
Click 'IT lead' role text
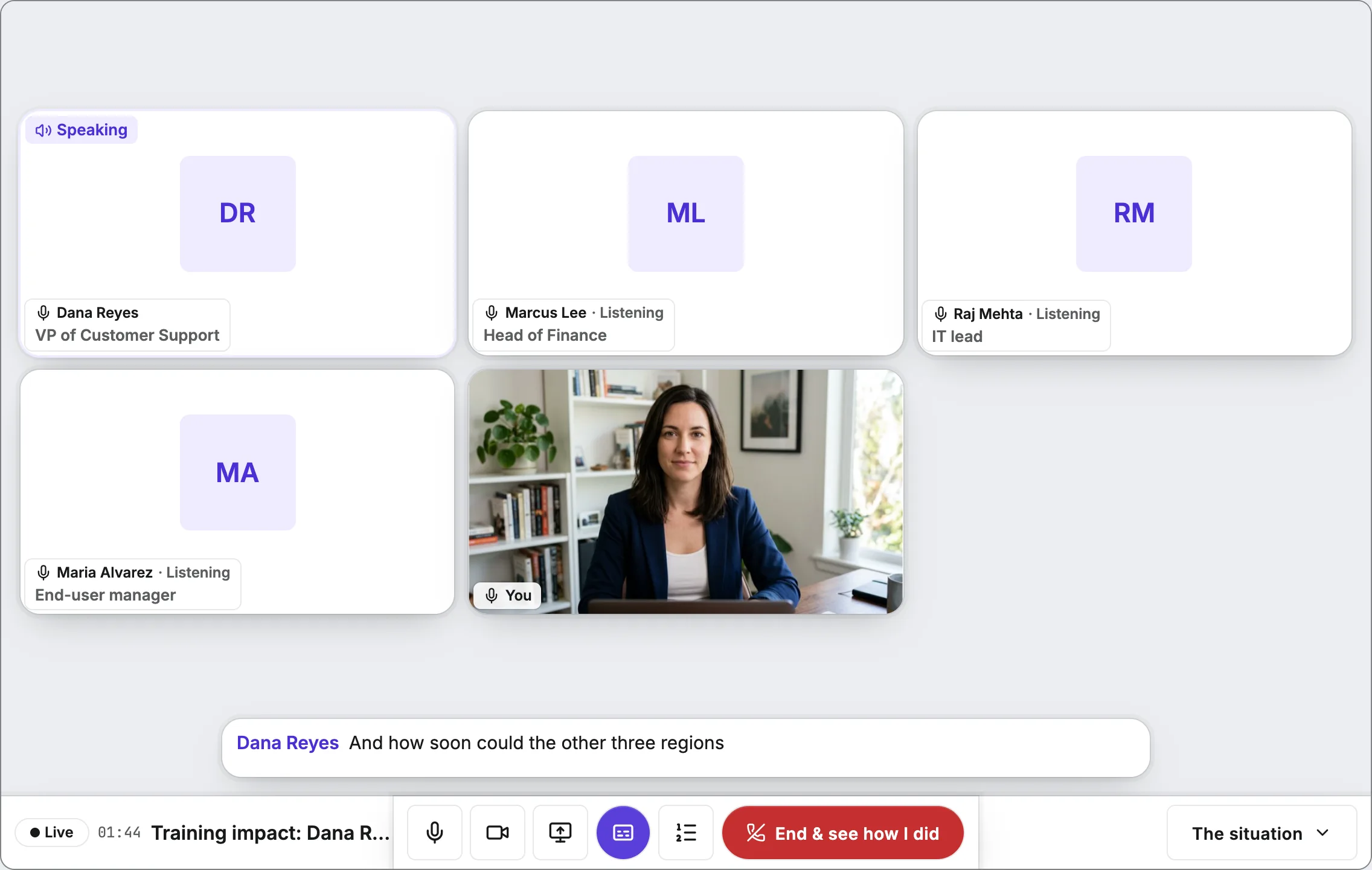[x=957, y=337]
